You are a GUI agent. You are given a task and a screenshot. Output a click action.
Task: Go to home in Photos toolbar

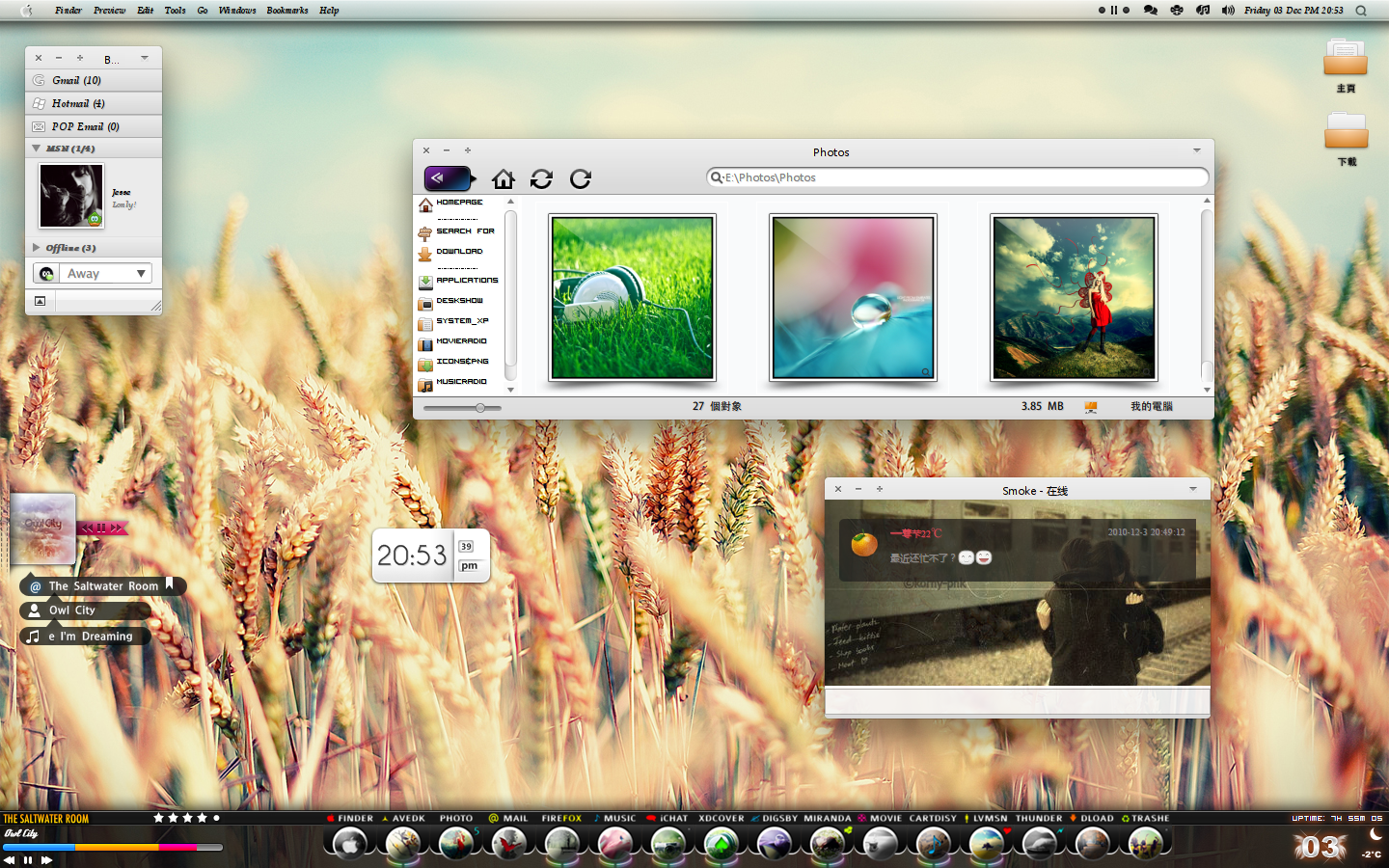[x=504, y=179]
